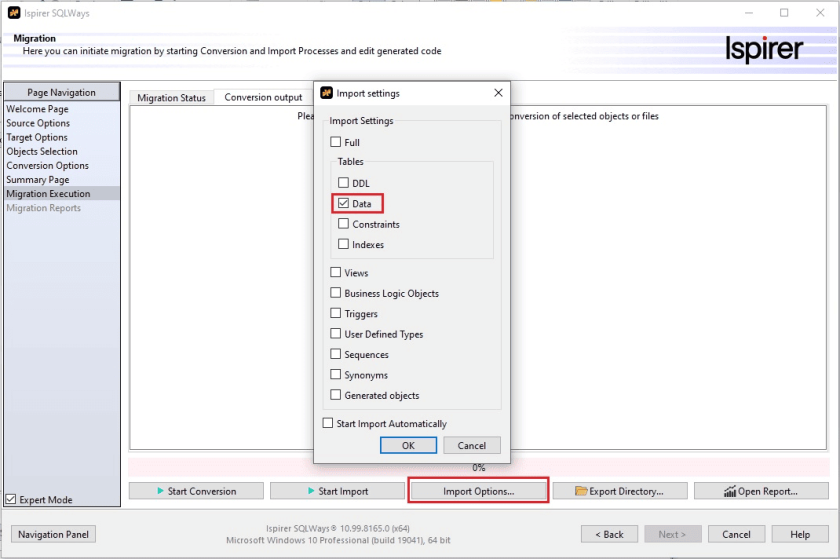Image resolution: width=840 pixels, height=559 pixels.
Task: Tick the DDL checkbox
Action: [344, 183]
